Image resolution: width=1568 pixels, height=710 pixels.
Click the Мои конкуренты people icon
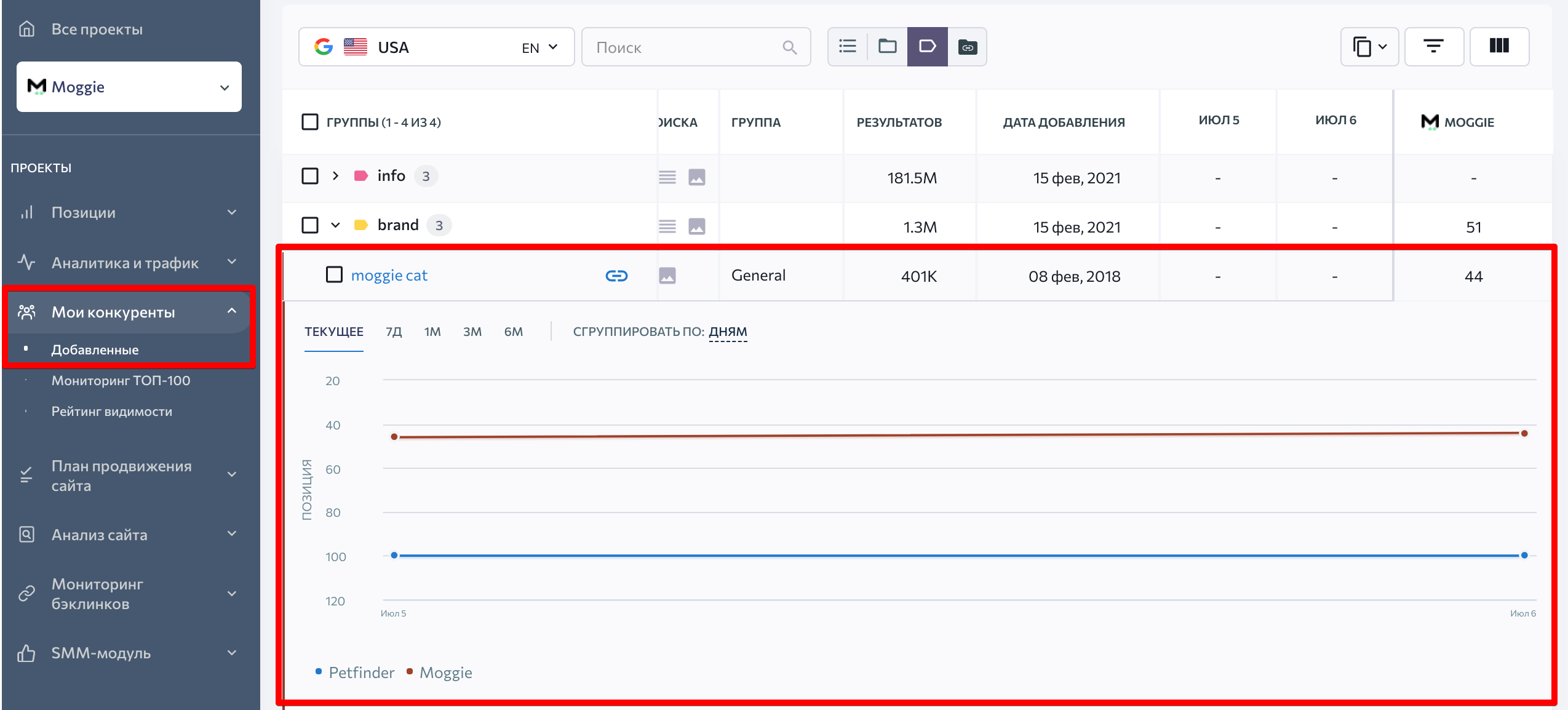click(26, 312)
